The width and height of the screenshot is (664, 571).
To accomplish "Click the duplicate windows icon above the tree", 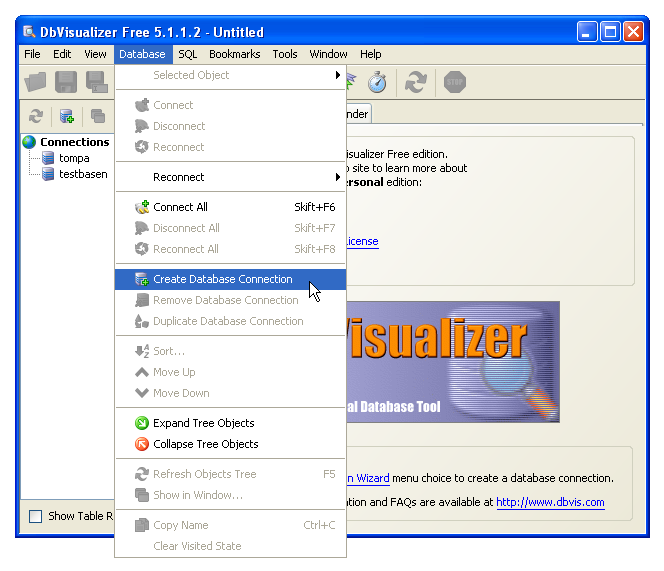I will coord(98,116).
